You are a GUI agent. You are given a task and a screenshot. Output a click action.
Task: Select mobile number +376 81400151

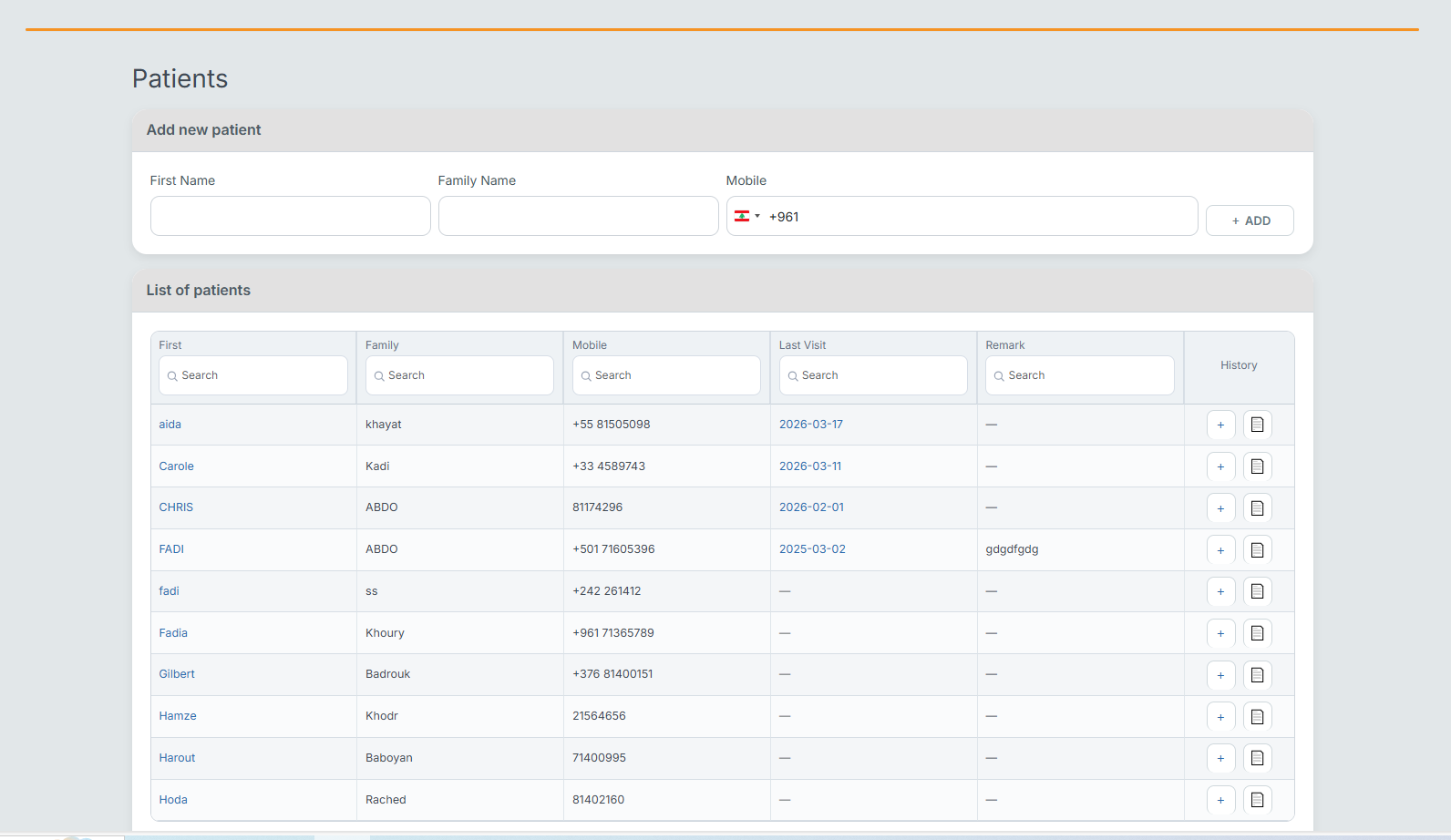[612, 674]
